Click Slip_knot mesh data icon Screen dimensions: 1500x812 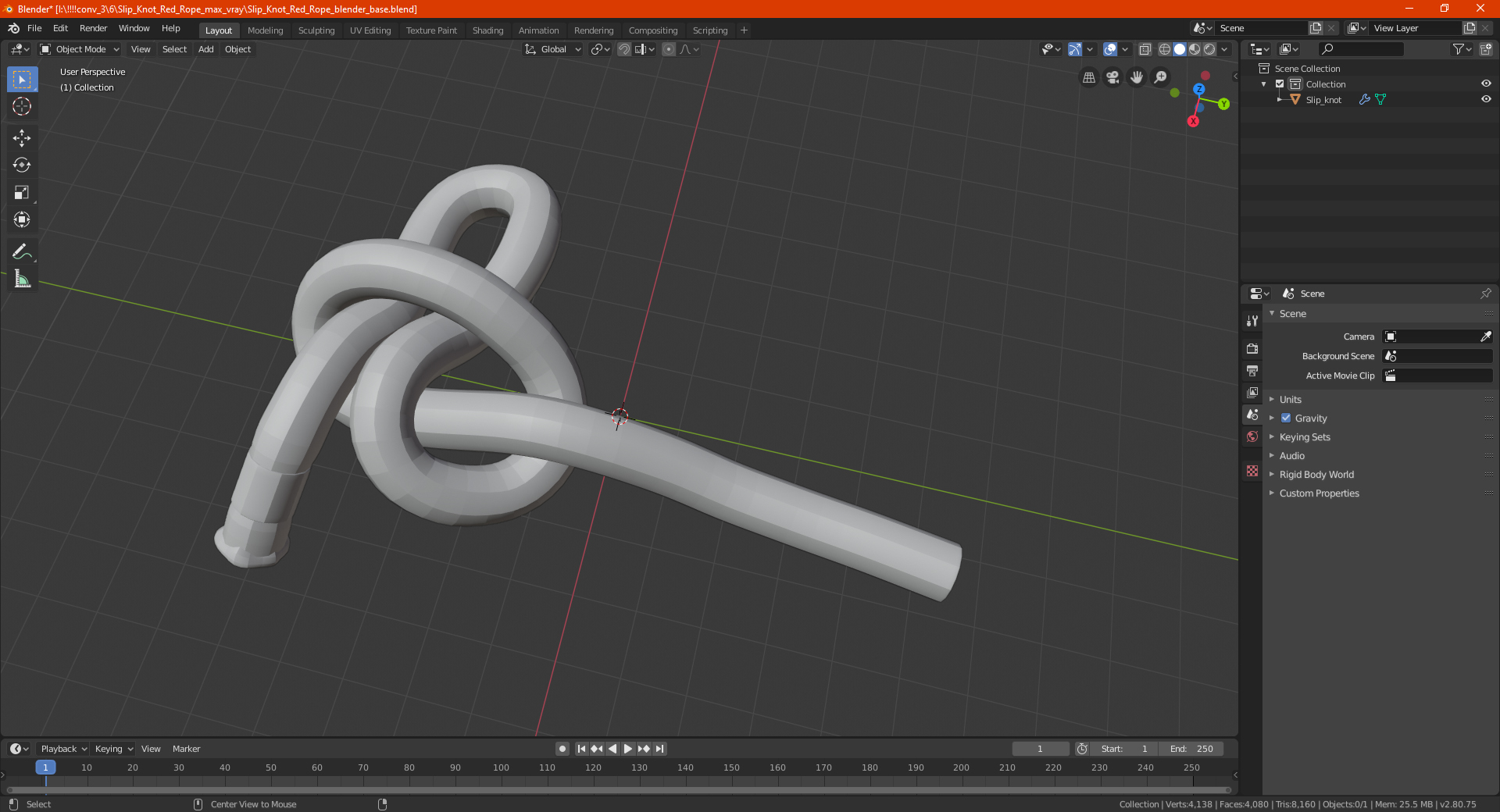coord(1380,99)
